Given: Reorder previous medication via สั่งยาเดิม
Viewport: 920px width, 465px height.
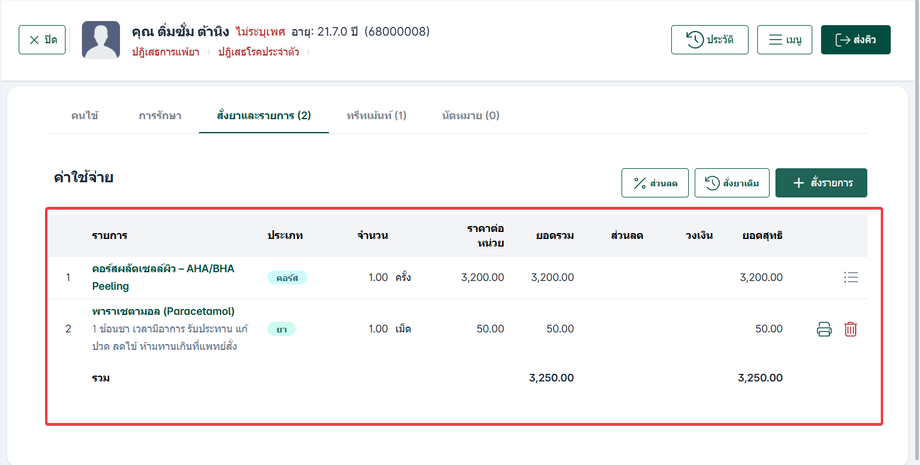Looking at the screenshot, I should pos(732,183).
